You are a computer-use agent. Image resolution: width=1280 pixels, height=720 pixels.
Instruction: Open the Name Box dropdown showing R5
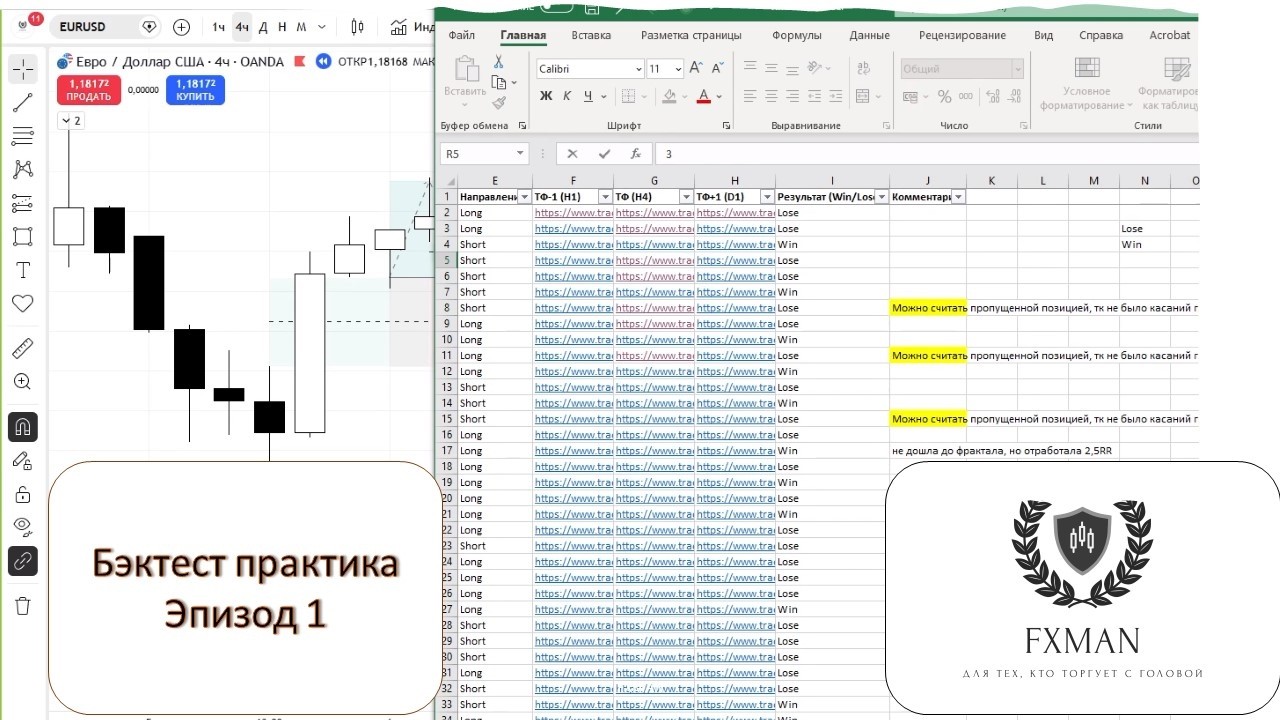point(520,154)
